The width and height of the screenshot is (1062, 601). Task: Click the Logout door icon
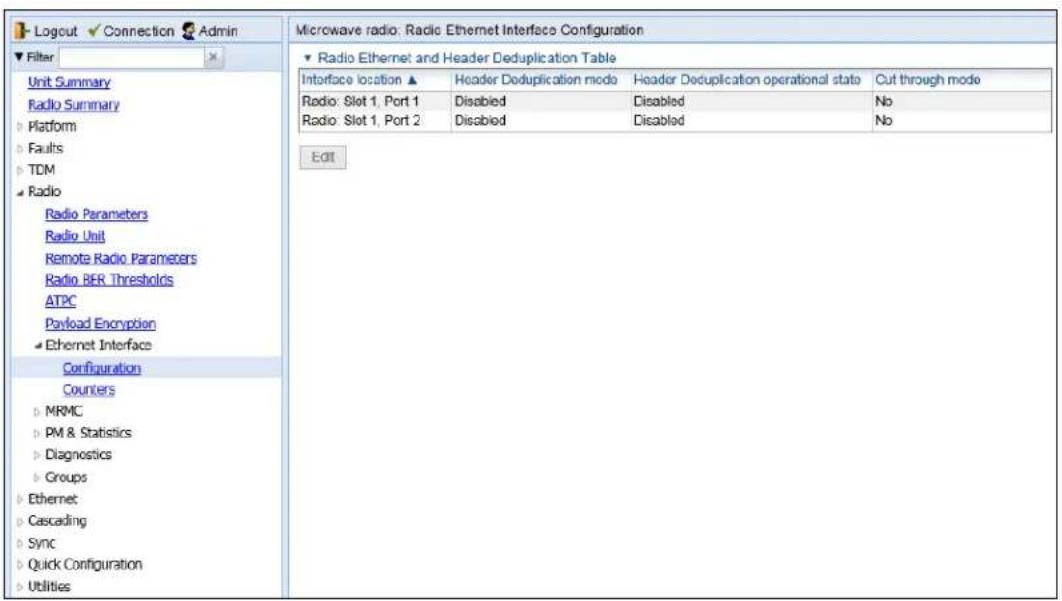coord(21,30)
